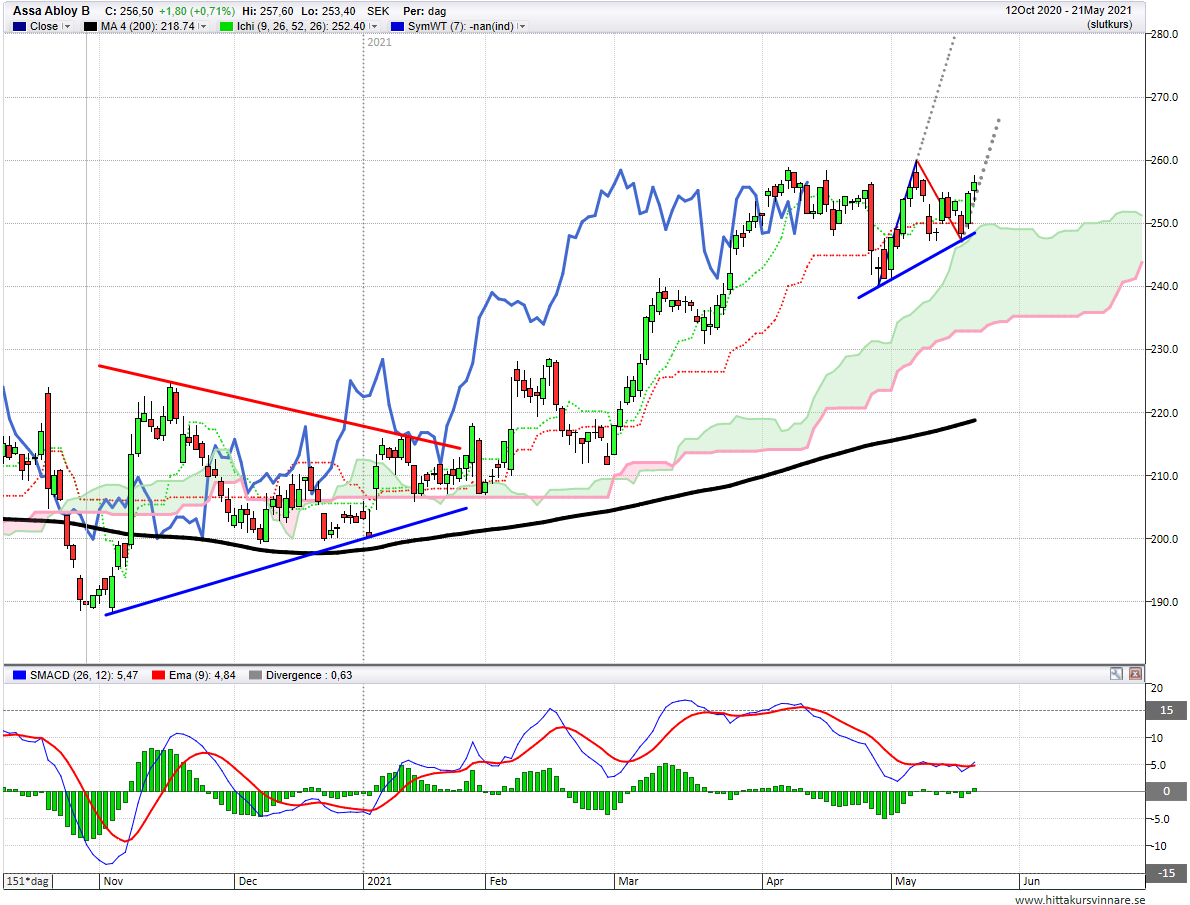Screen dimensions: 1190x905
Task: Click the 220.0 price axis label
Action: [x=1164, y=413]
